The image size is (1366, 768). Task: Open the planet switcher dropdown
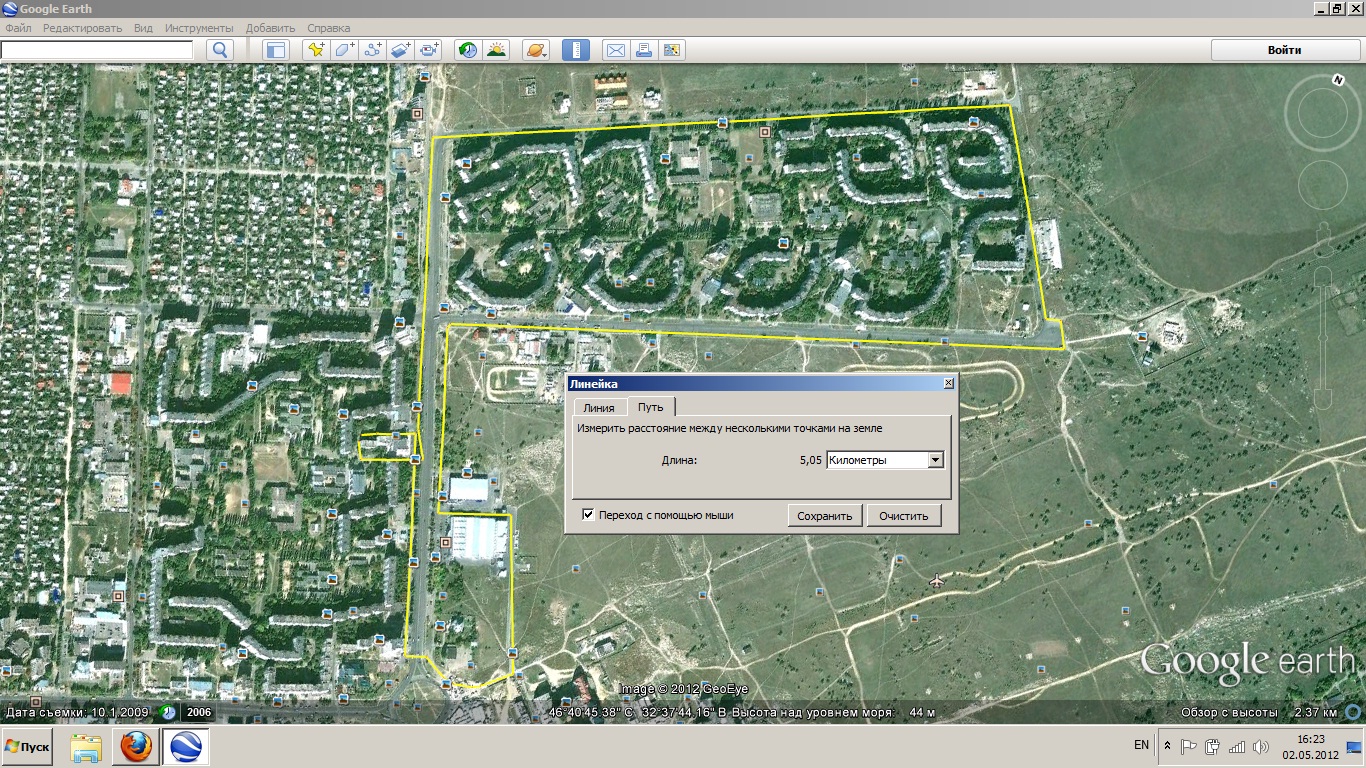point(536,50)
